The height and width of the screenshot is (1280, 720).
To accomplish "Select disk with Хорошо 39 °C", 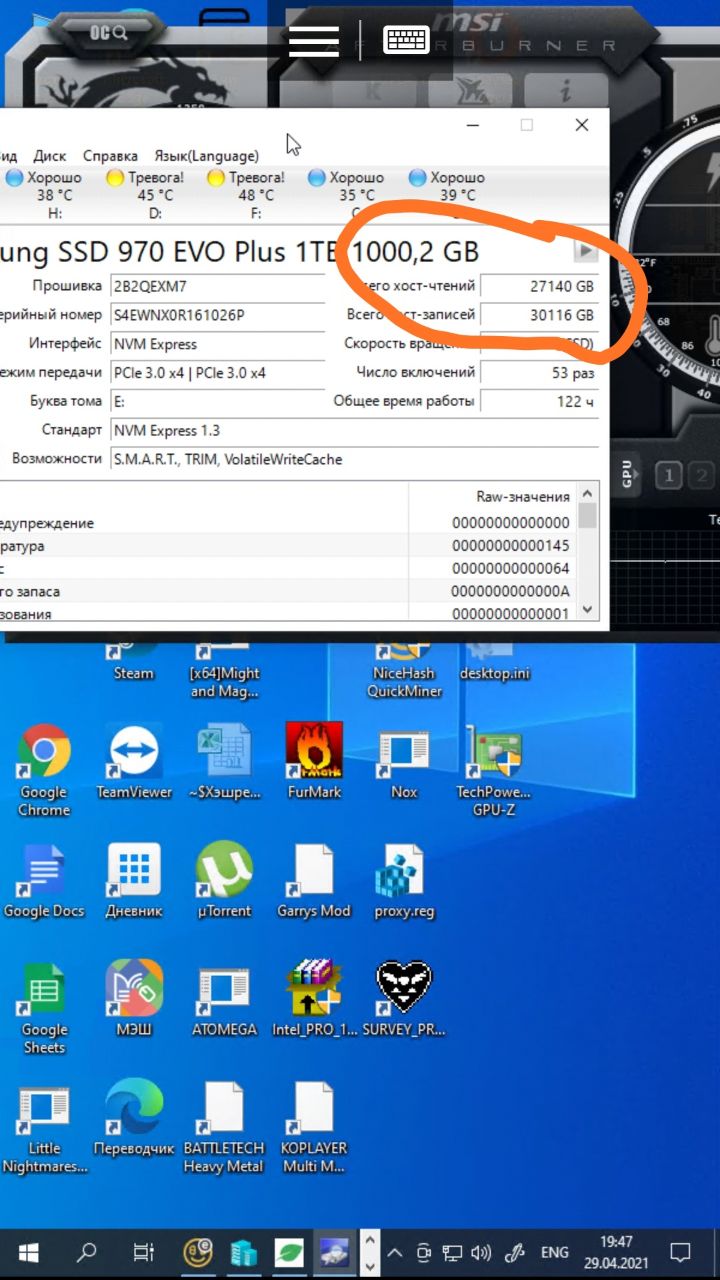I will coord(448,195).
